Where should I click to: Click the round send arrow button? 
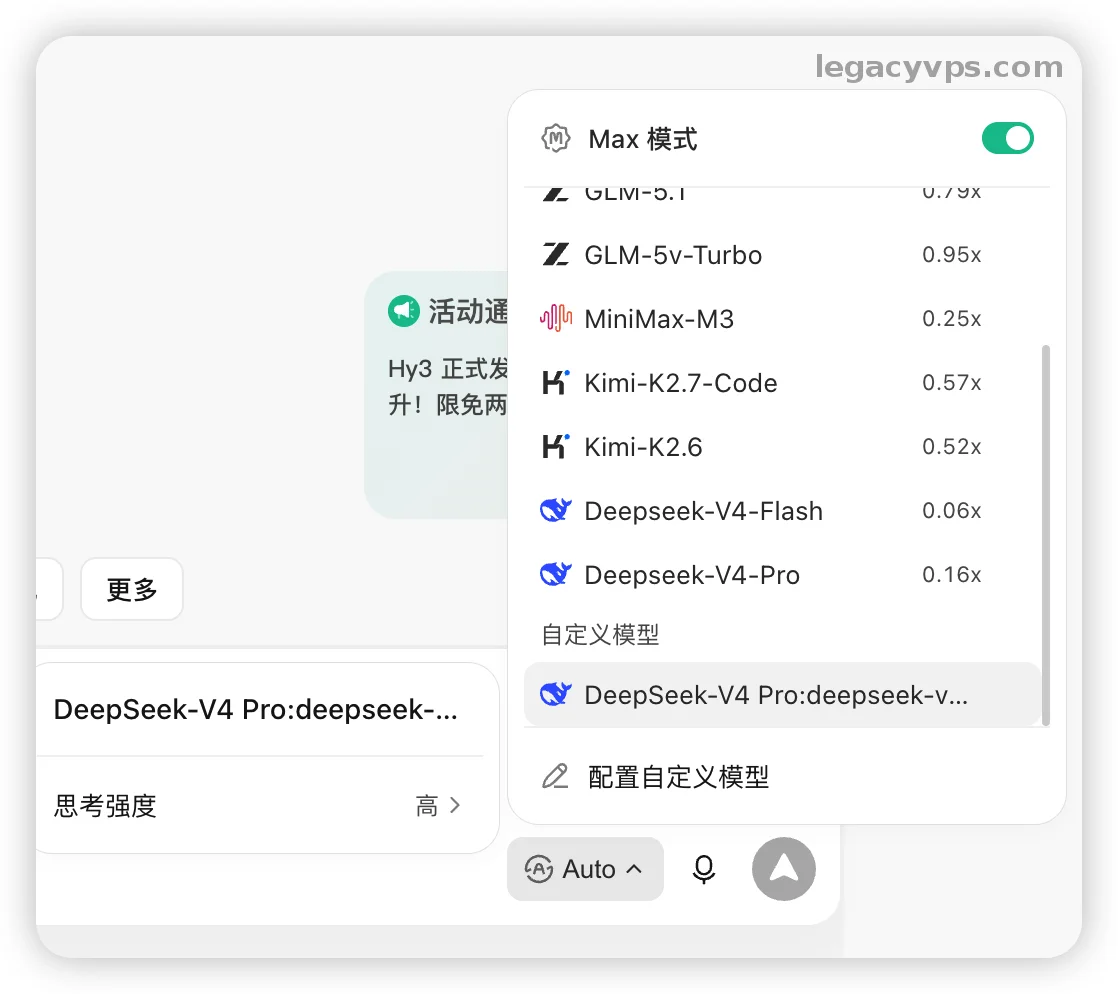pos(784,869)
